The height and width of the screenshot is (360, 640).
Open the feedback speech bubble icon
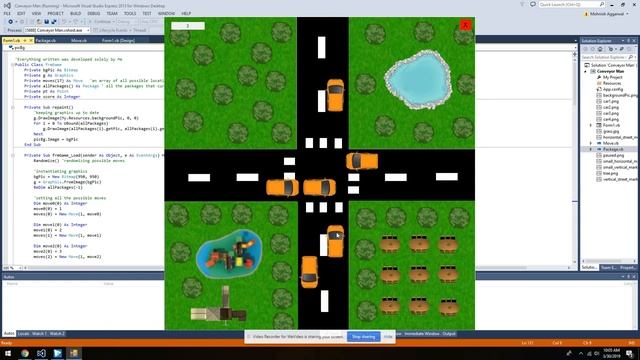tap(533, 4)
